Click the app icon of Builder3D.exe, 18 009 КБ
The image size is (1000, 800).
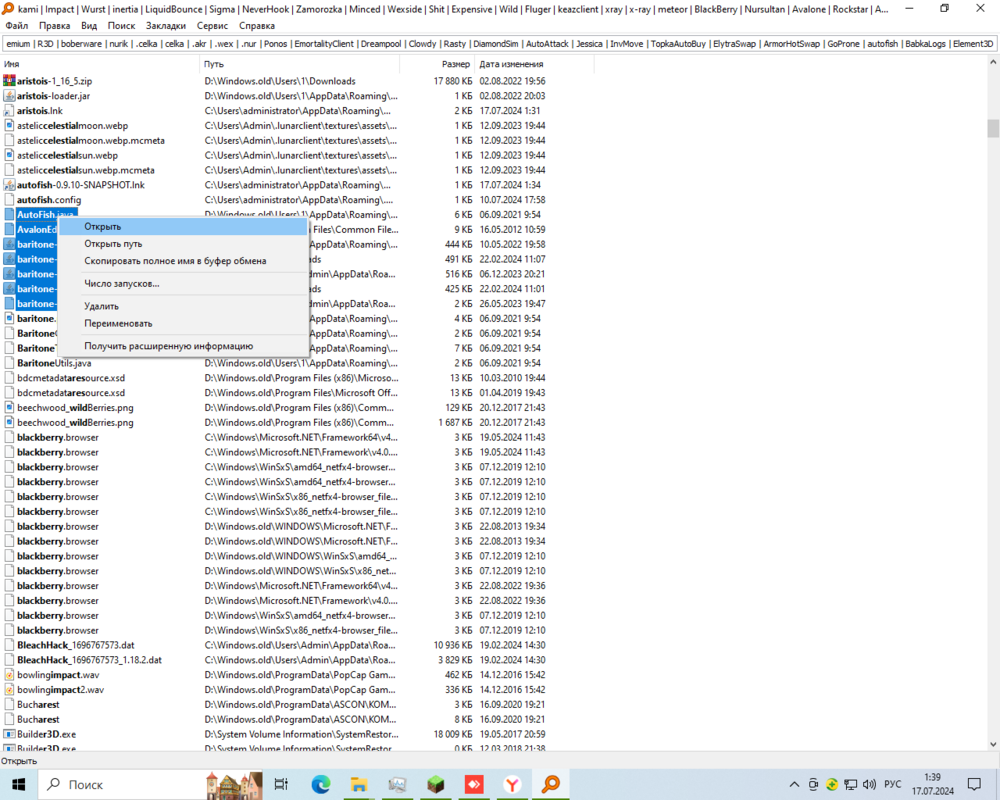(x=9, y=734)
